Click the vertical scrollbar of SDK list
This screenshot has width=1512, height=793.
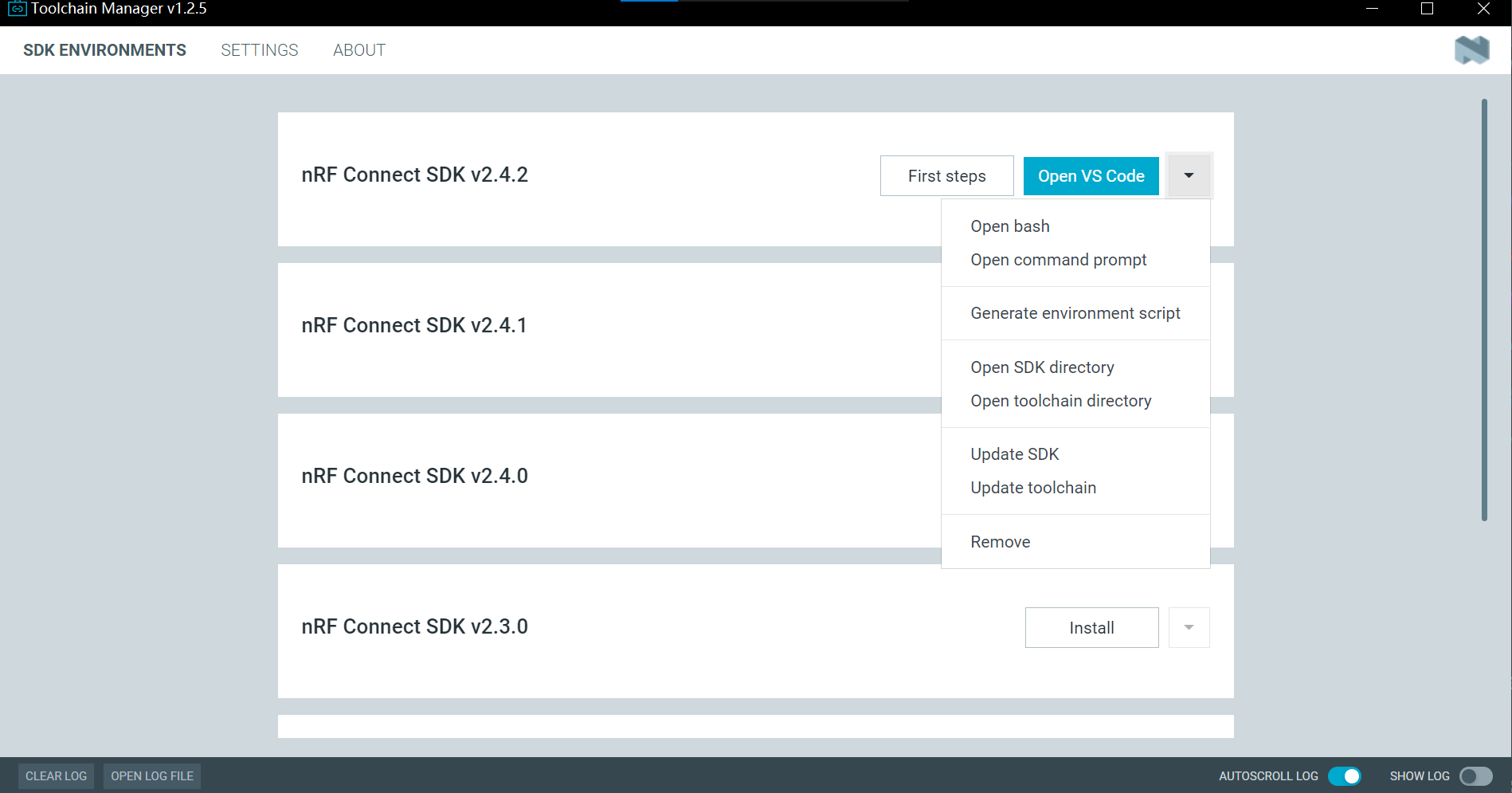(x=1484, y=310)
